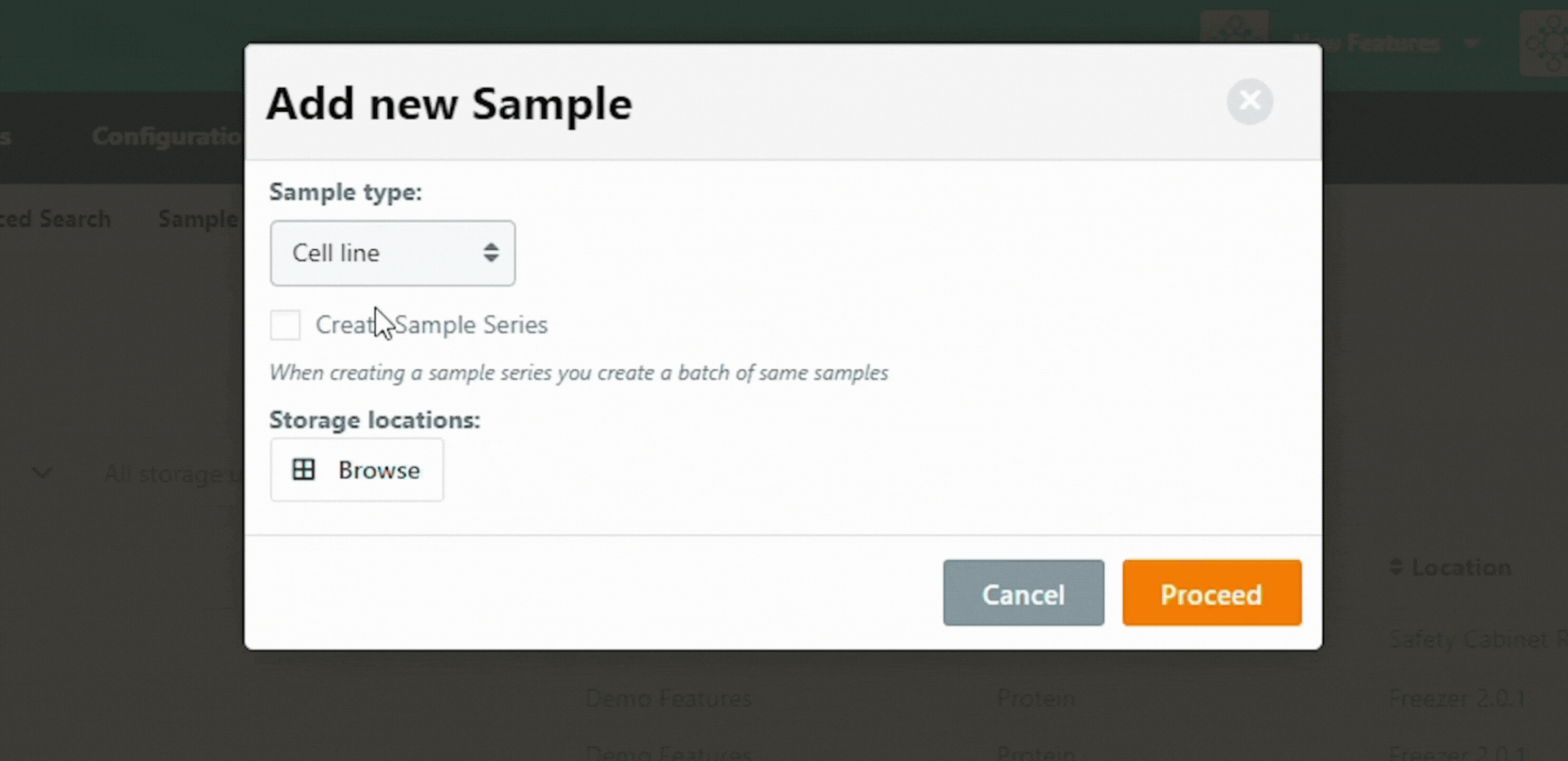The image size is (1568, 761).
Task: Click the up-down arrows in Sample type selector
Action: pos(491,252)
